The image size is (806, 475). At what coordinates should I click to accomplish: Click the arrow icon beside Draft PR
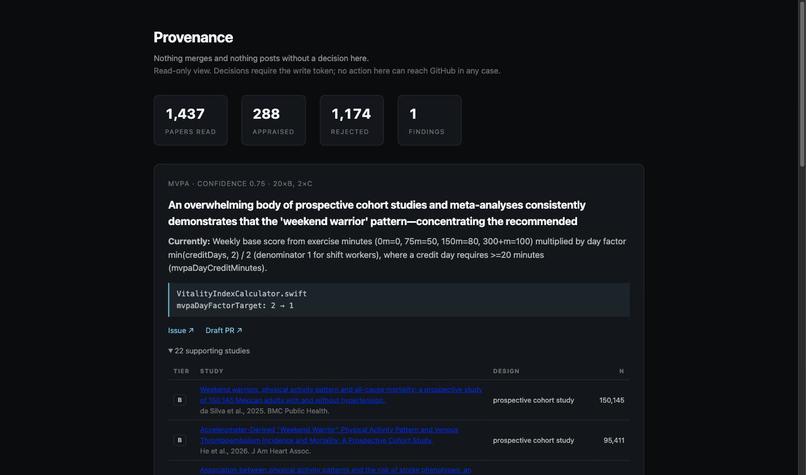[x=239, y=331]
